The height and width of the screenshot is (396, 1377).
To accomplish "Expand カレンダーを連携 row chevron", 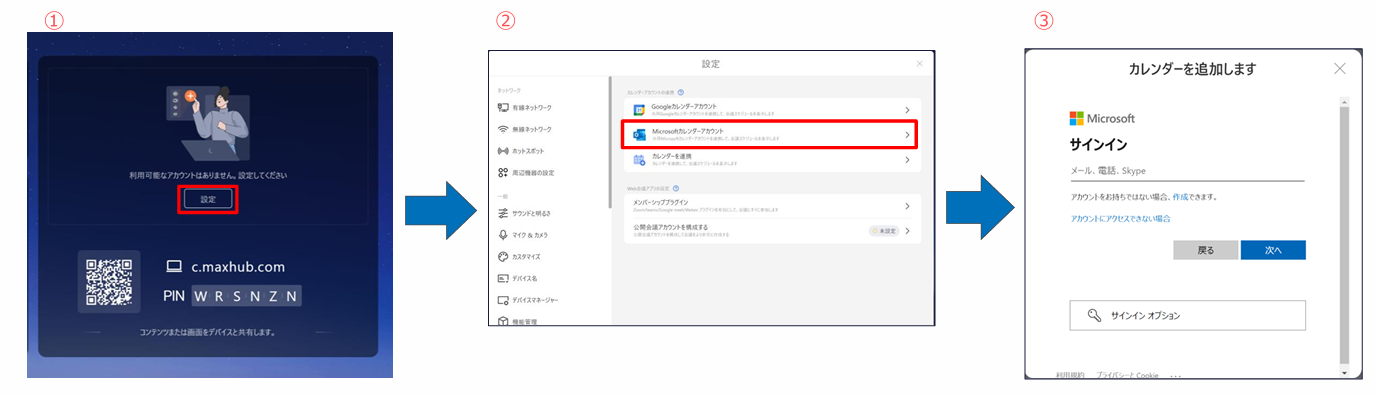I will coord(907,159).
